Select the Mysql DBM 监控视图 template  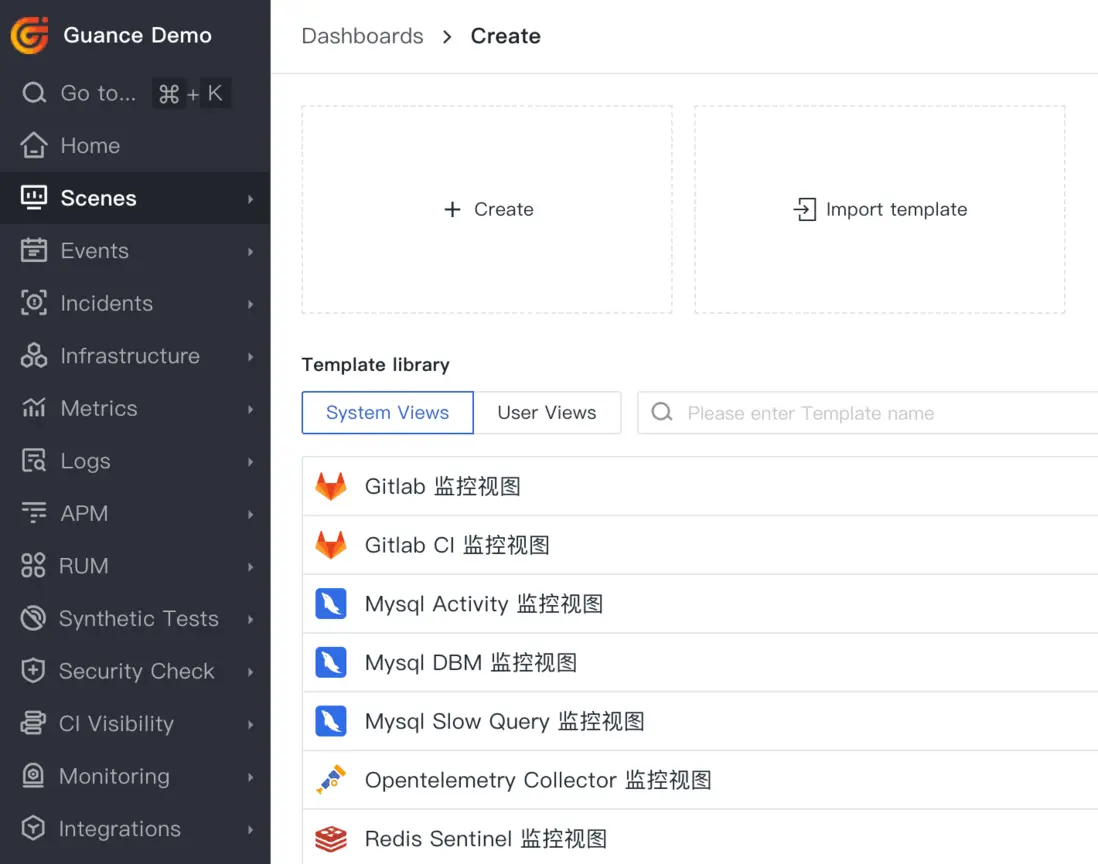click(700, 662)
